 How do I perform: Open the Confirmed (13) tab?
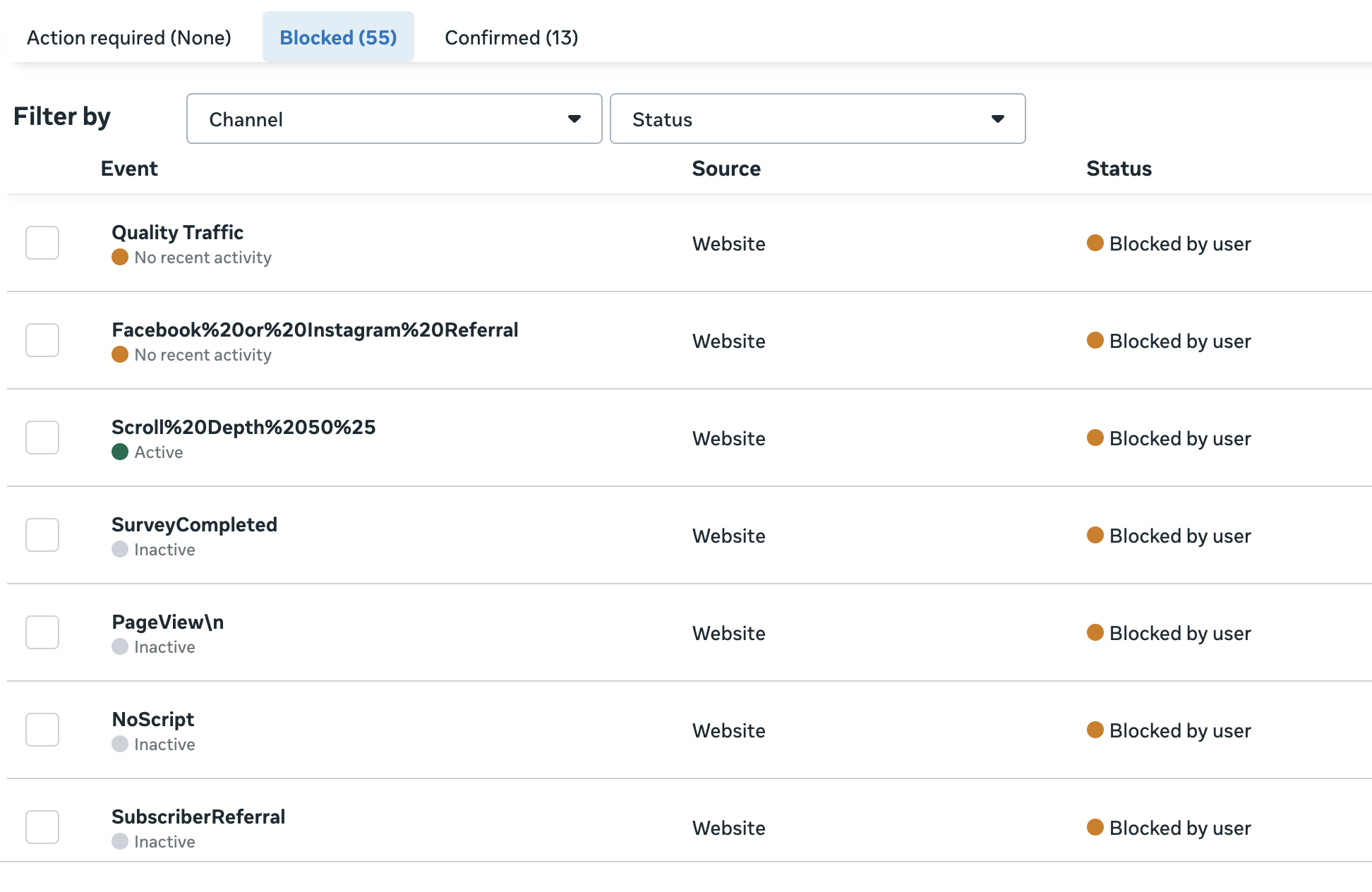(x=511, y=37)
